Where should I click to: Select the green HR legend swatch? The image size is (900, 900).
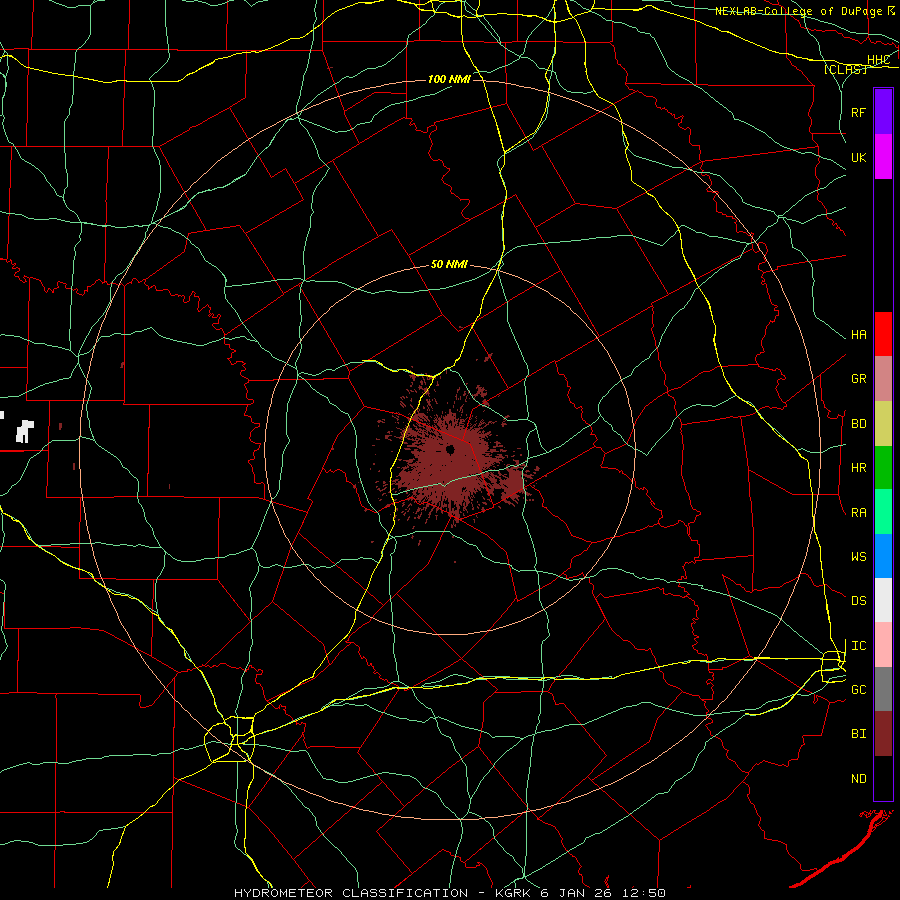point(883,468)
